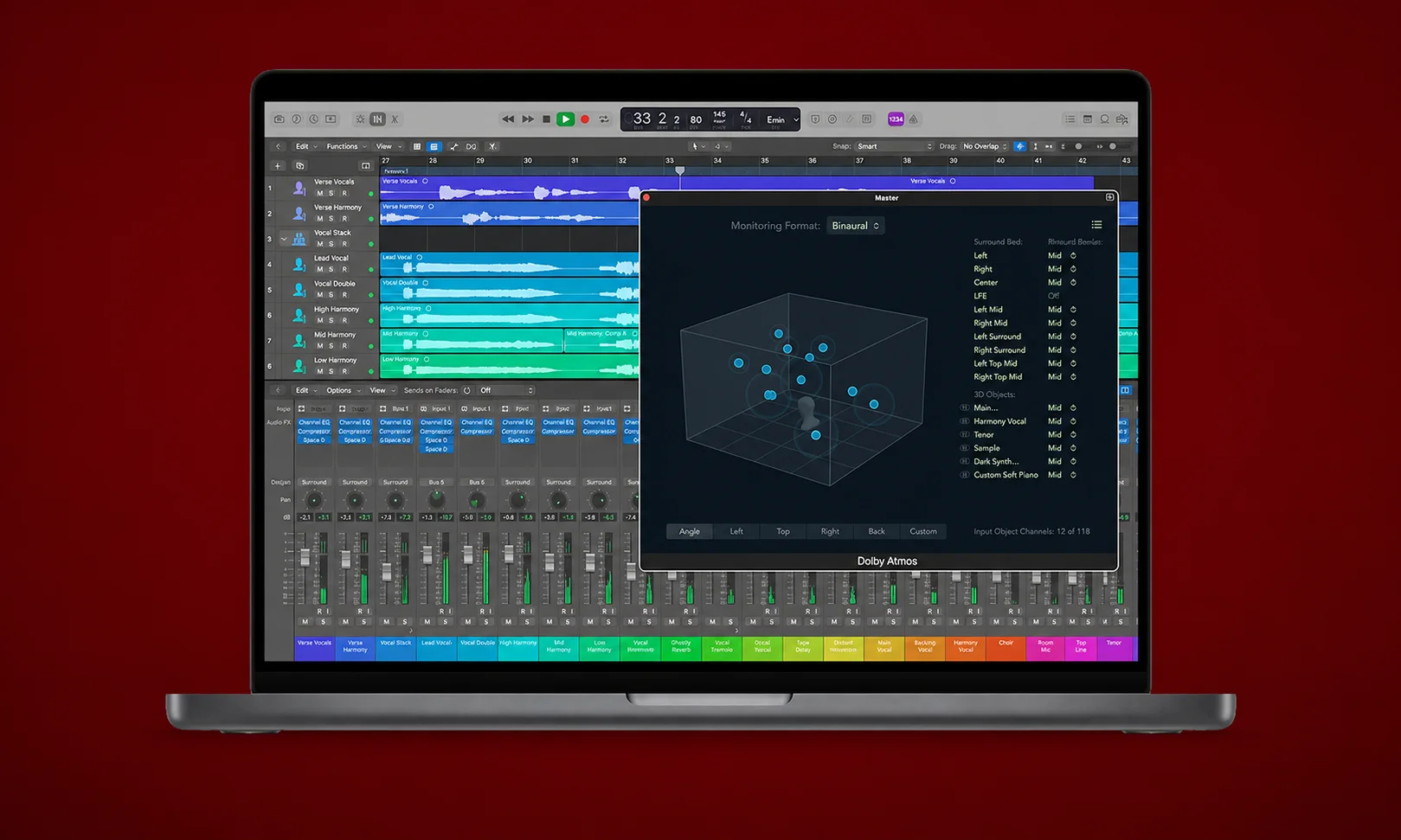
Task: Click the green Play button
Action: pos(565,119)
